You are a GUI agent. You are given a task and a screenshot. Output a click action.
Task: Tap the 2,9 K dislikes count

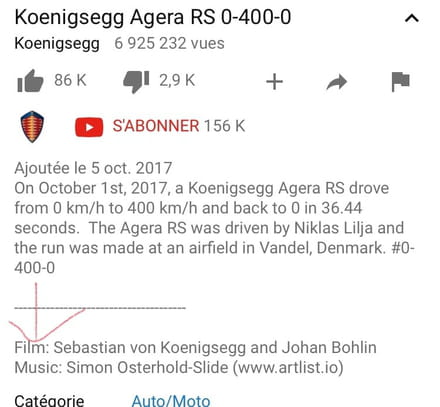point(177,80)
